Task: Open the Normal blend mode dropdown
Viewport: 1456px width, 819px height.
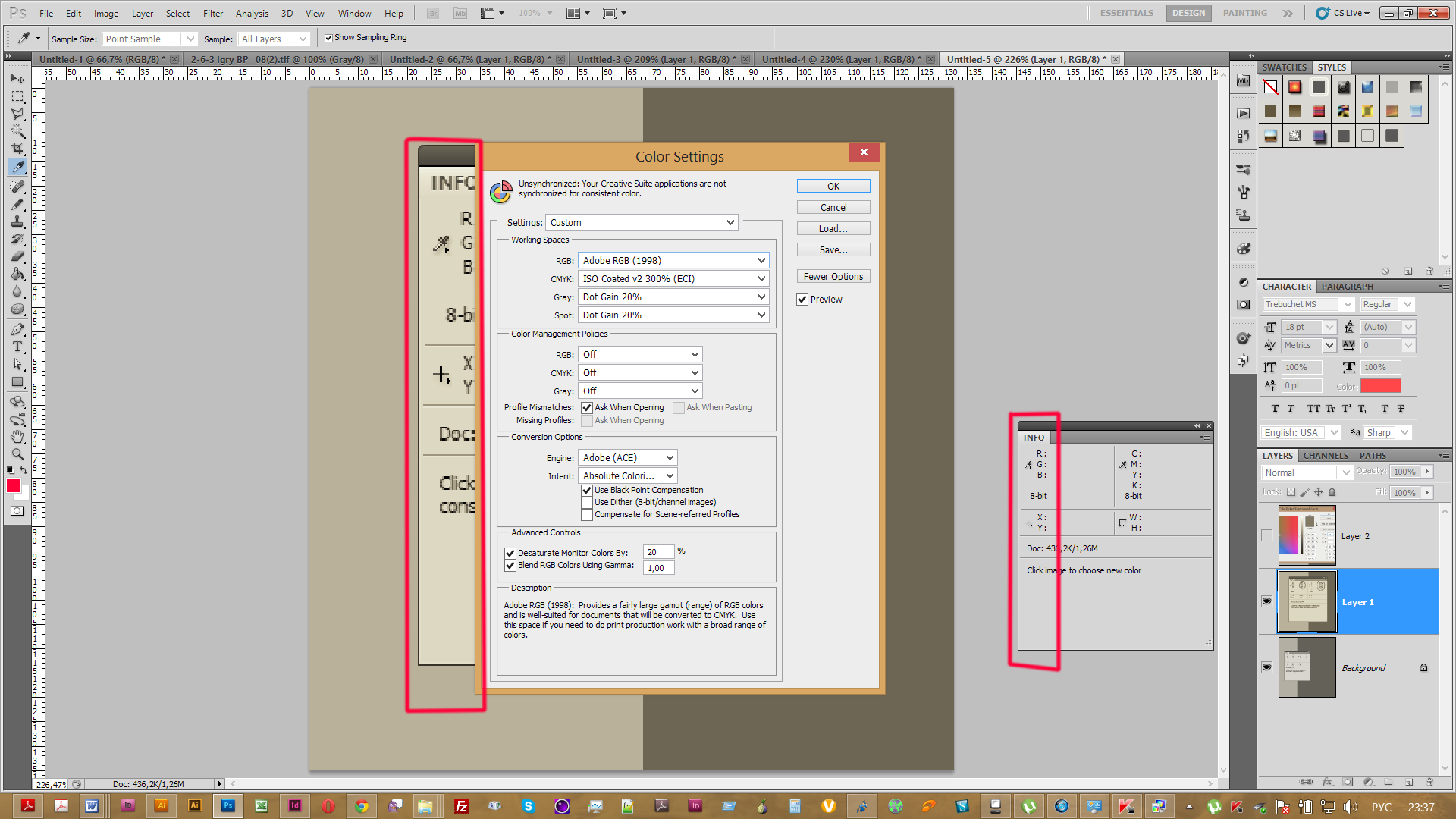Action: 1307,472
